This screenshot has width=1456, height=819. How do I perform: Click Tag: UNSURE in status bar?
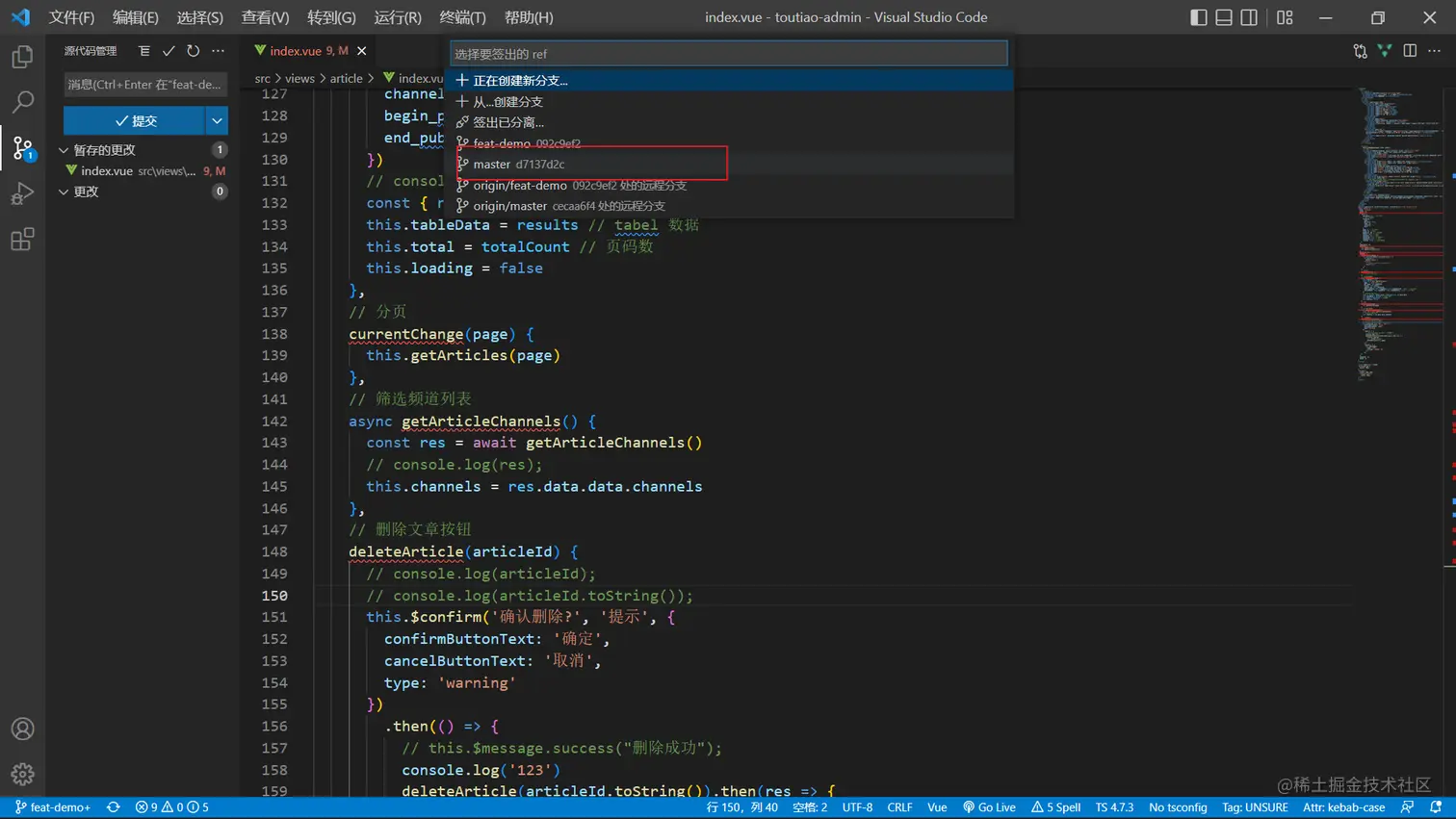[x=1255, y=807]
